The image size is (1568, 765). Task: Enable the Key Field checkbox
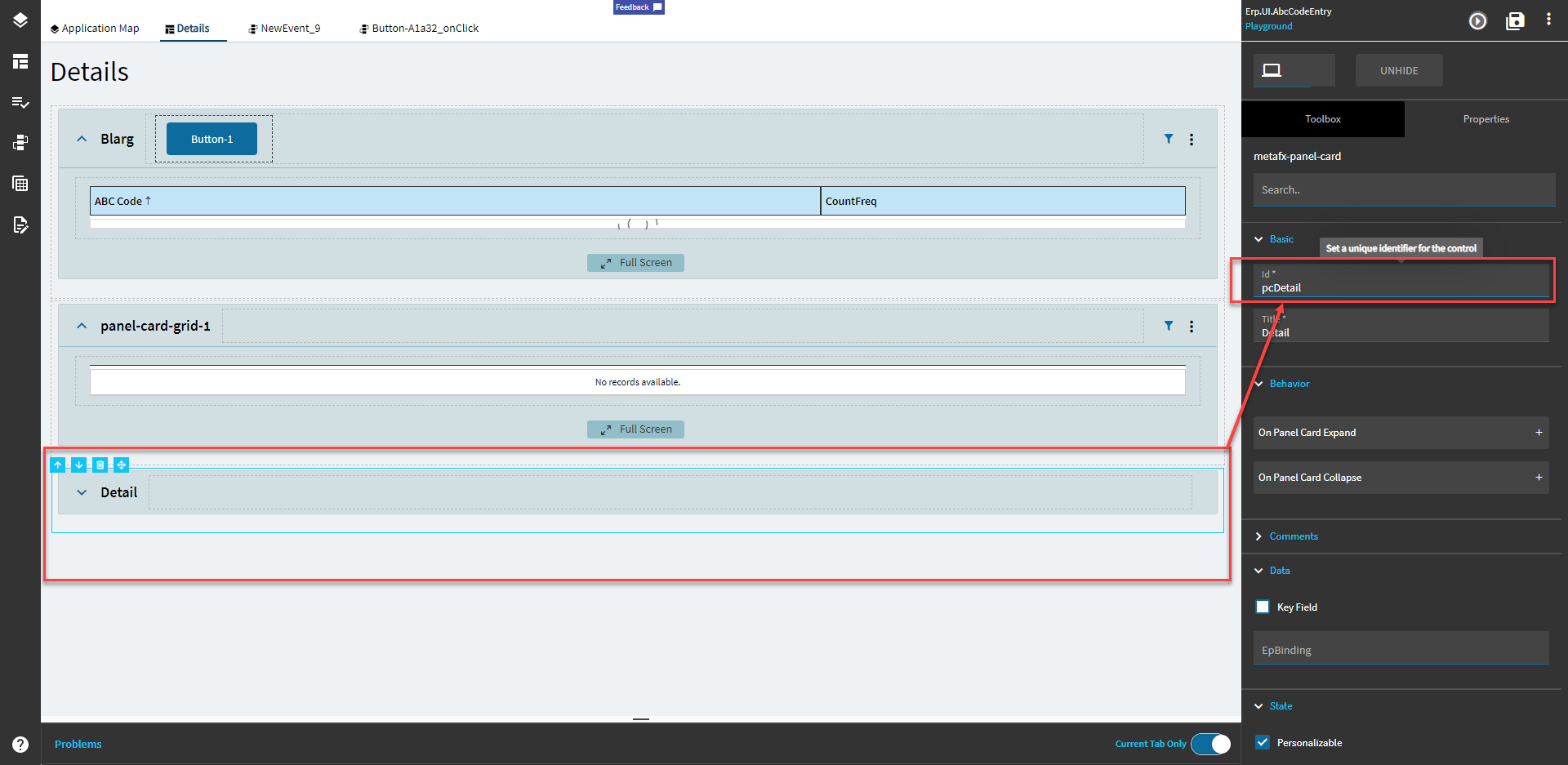tap(1263, 607)
